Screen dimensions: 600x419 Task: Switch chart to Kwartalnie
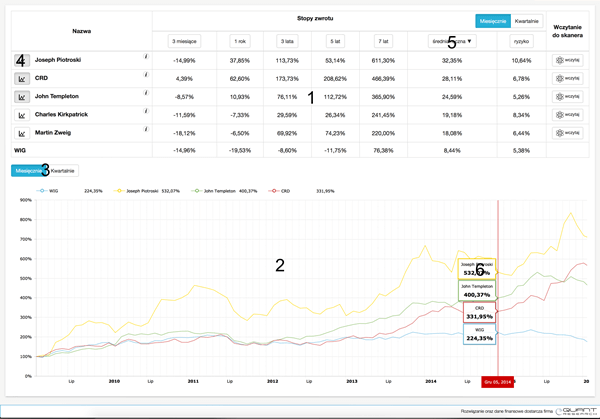[x=65, y=170]
